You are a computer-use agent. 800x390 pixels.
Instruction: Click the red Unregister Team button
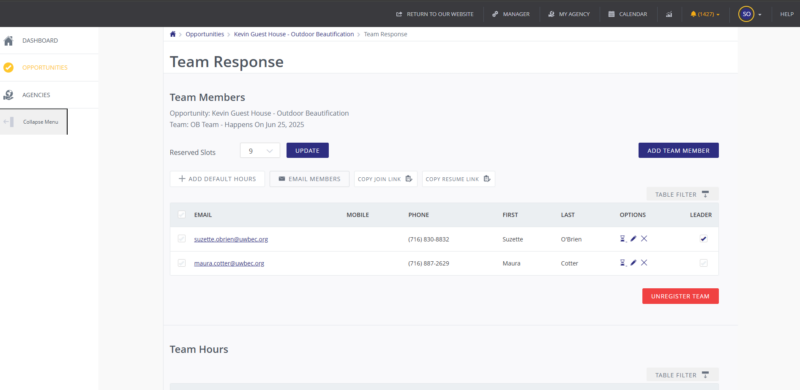click(x=680, y=296)
